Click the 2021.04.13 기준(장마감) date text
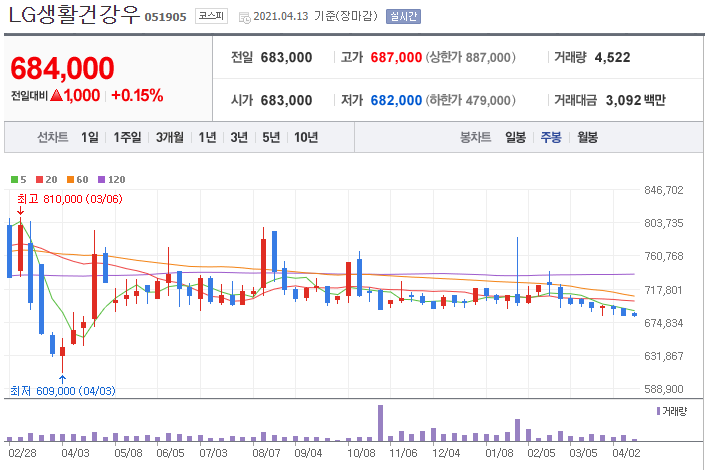Viewport: 705px width, 470px height. coord(315,17)
